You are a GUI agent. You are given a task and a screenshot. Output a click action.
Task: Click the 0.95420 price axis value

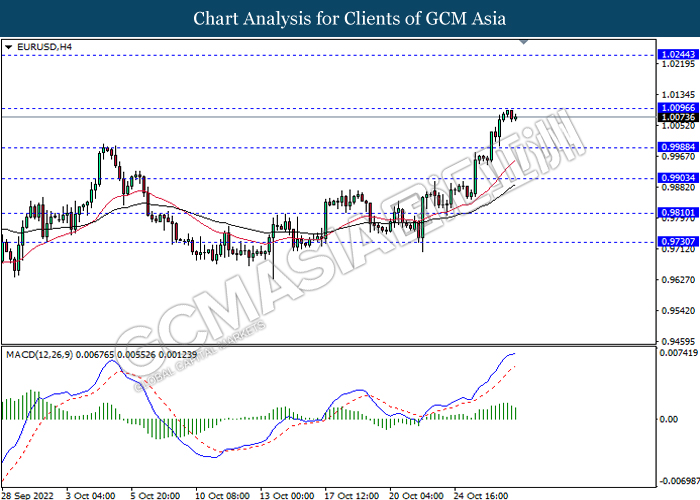tap(678, 311)
